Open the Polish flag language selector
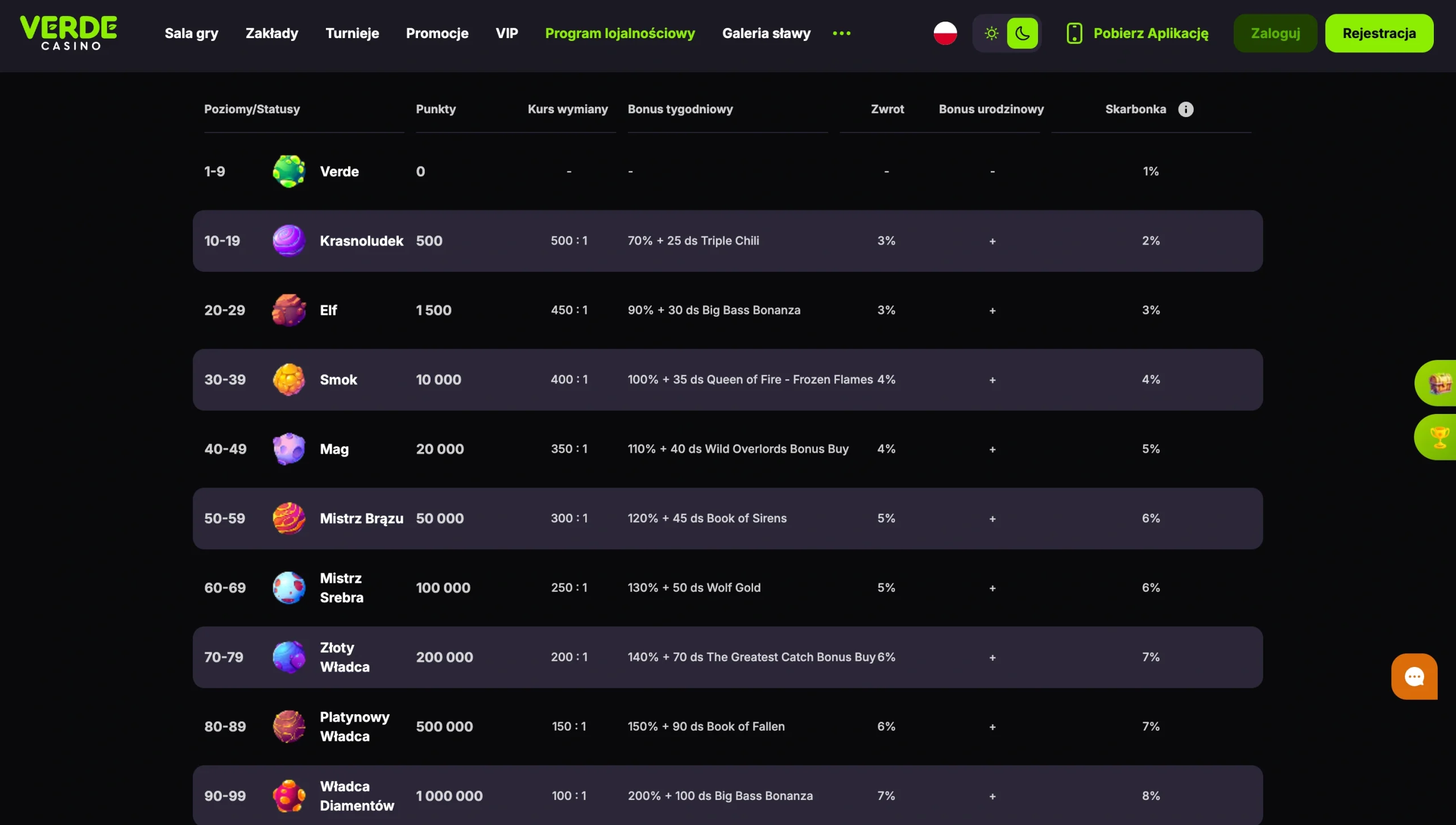 (x=945, y=33)
